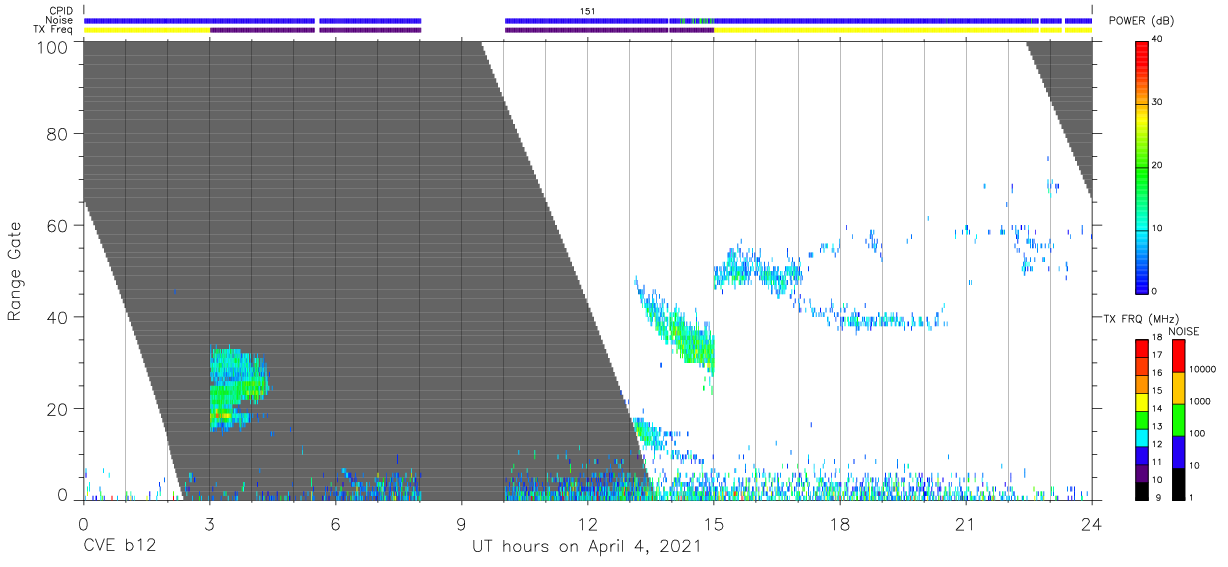The height and width of the screenshot is (567, 1228).
Task: Click the 24 hour tick on UT axis
Action: (1092, 523)
